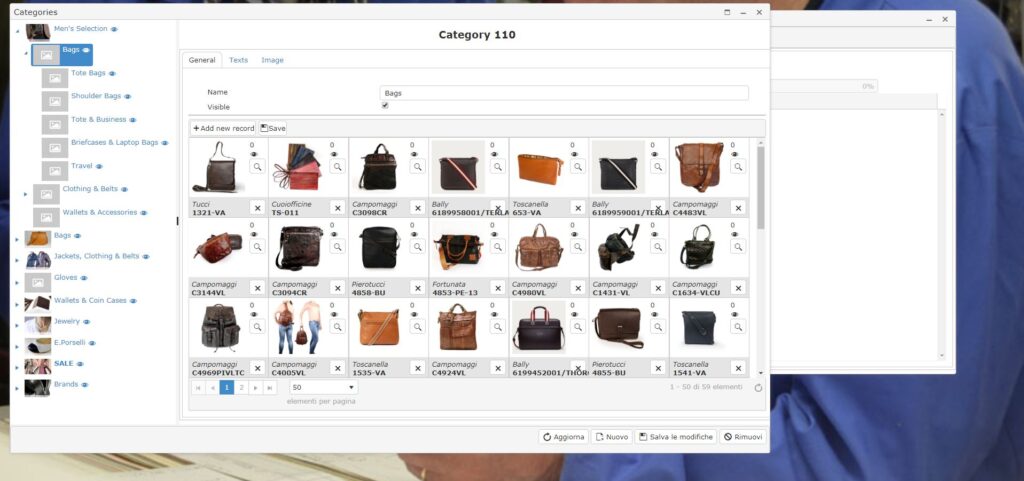Click the background window progress bar
The height and width of the screenshot is (481, 1024).
click(824, 86)
